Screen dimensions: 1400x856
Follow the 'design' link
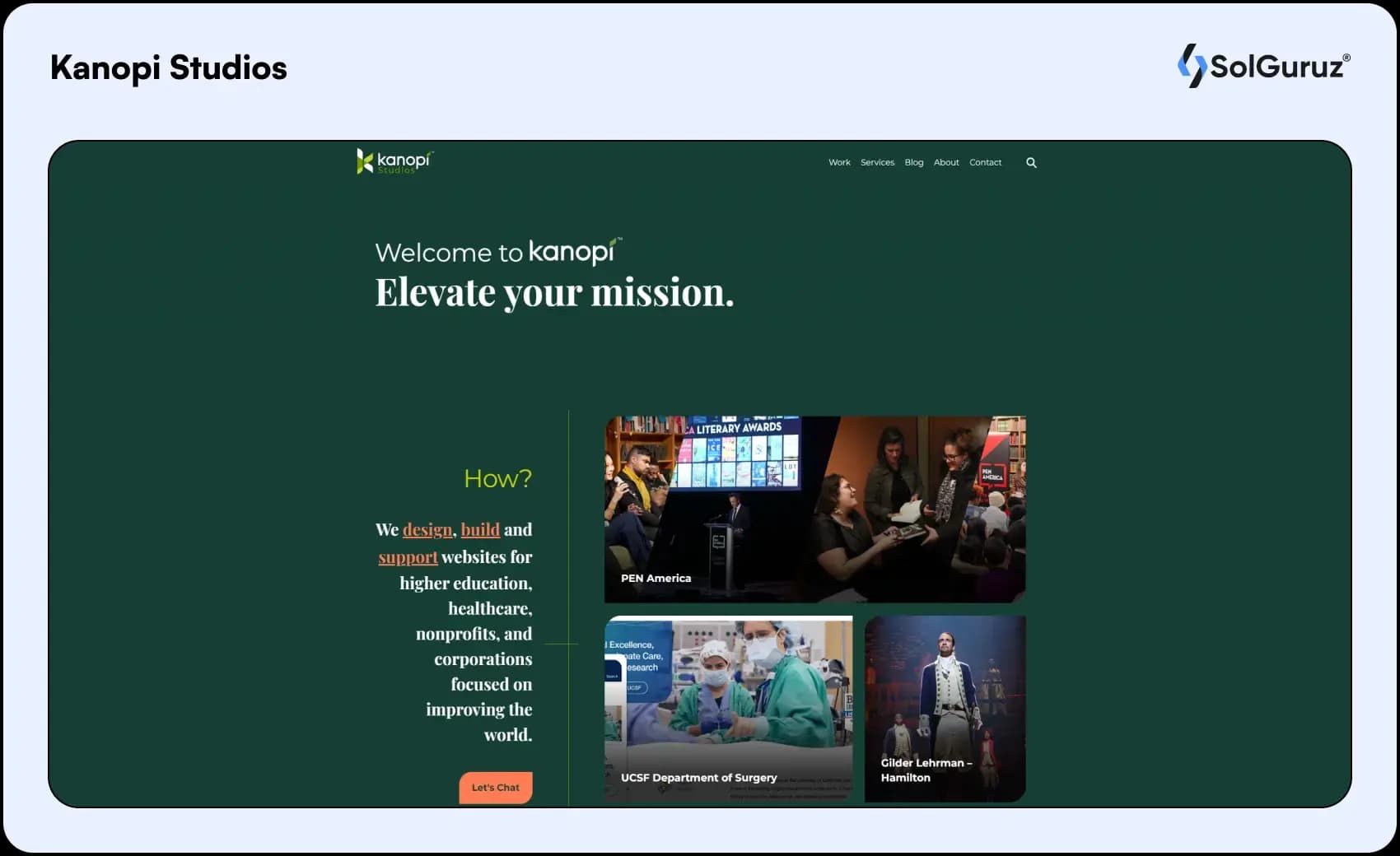pyautogui.click(x=427, y=529)
